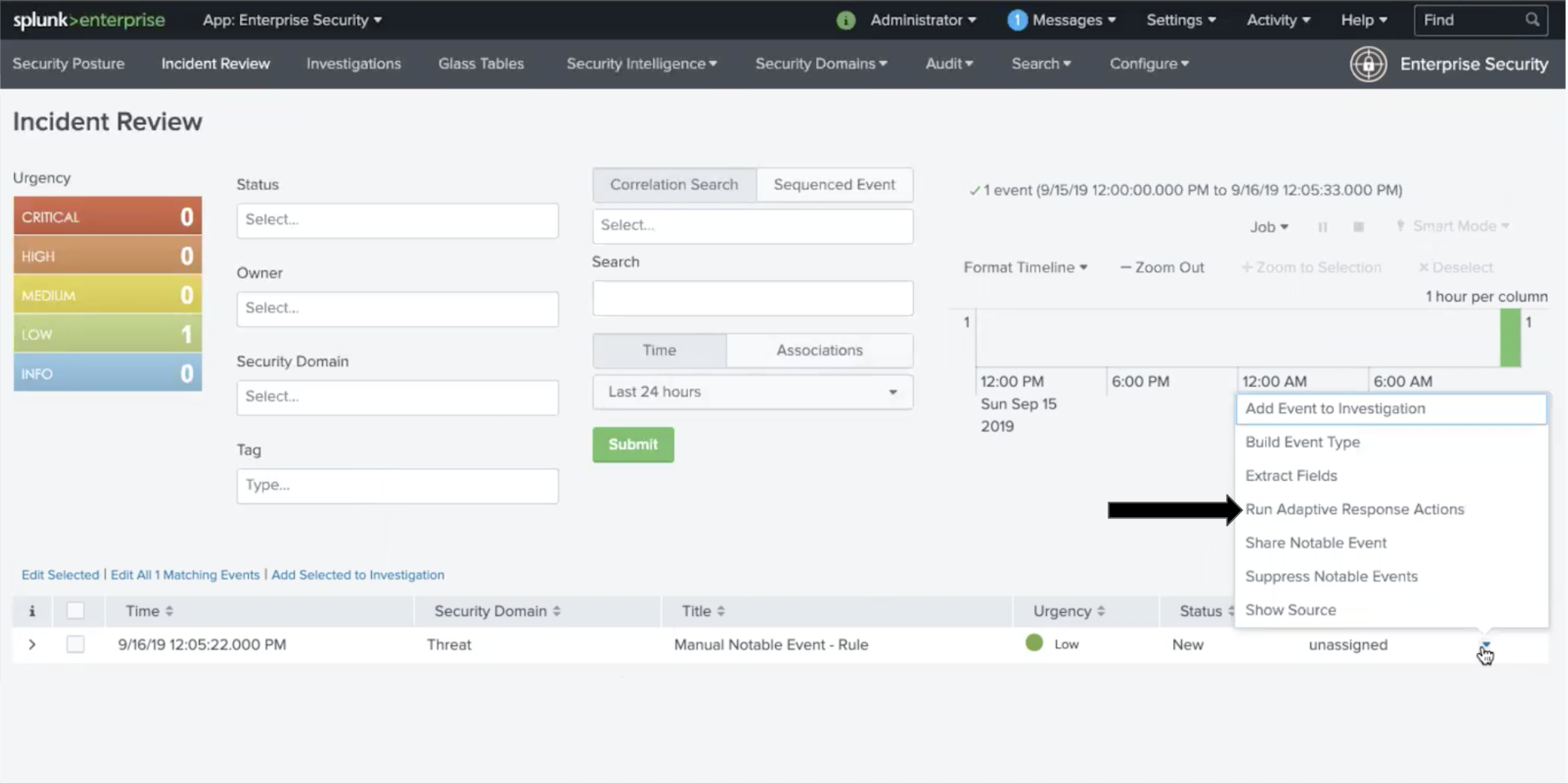Click the green event bar in the timeline
This screenshot has height=783, width=1568.
pos(1510,338)
